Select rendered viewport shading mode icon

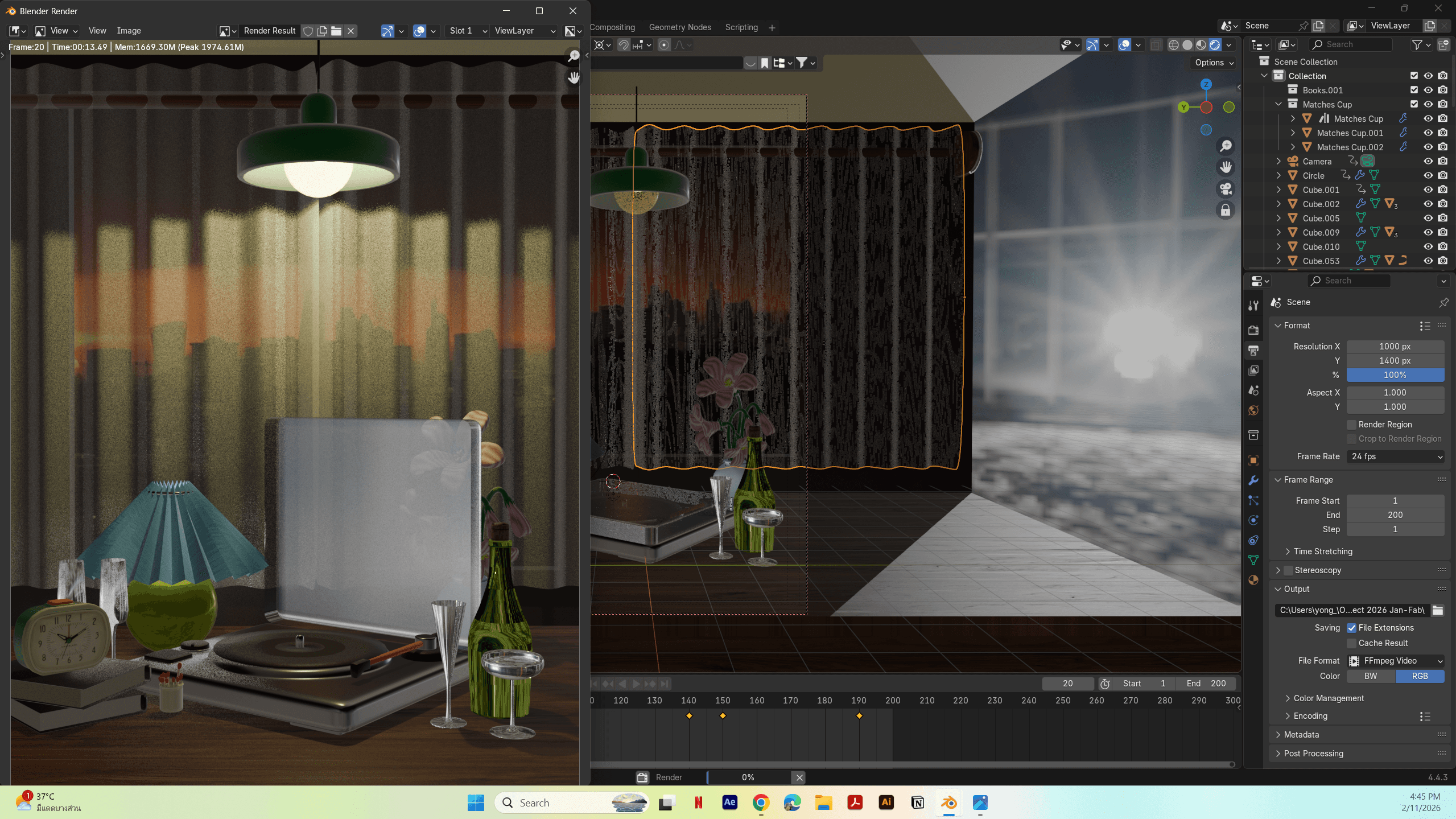coord(1215,45)
